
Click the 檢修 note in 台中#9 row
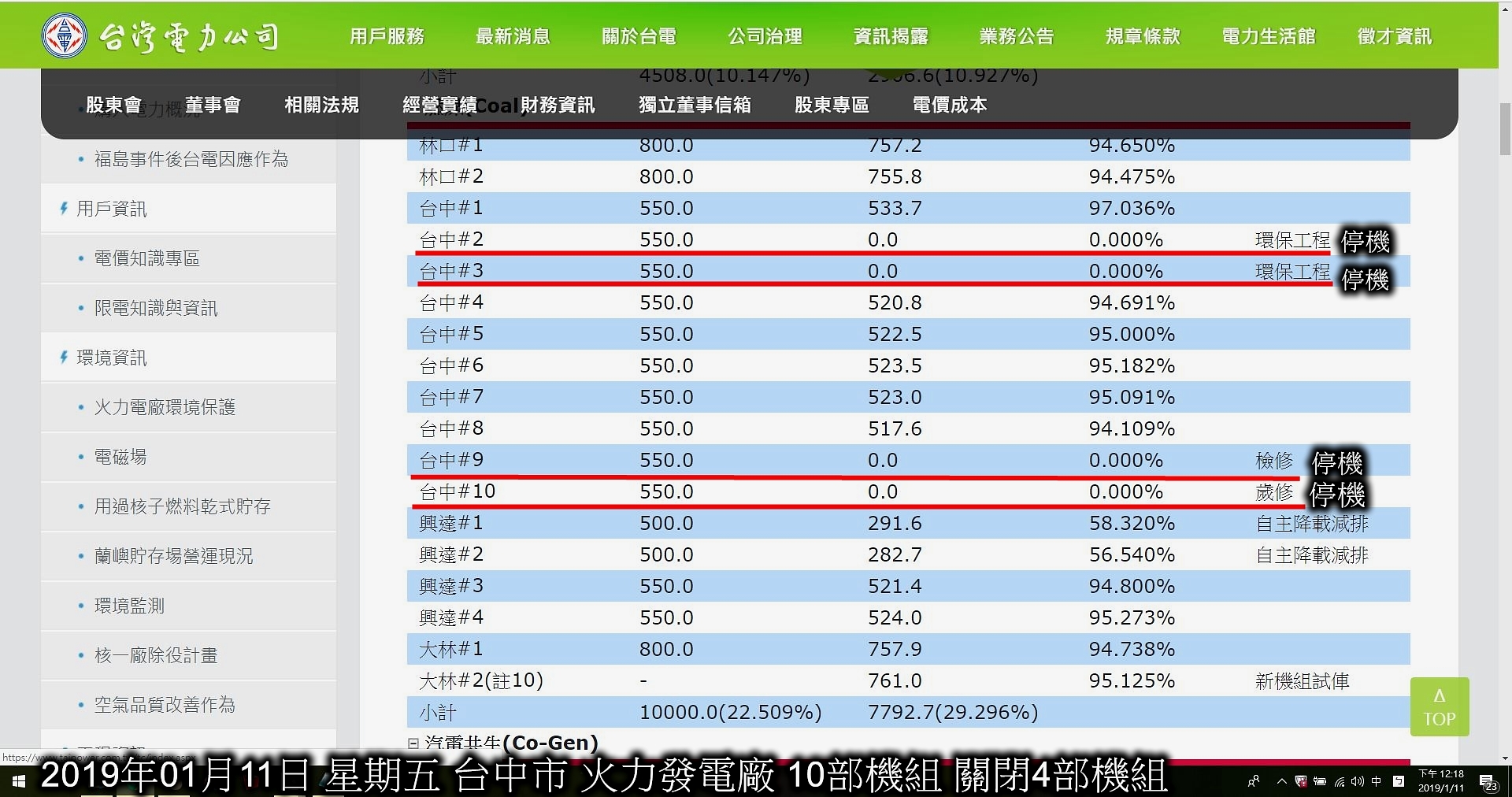click(x=1274, y=460)
